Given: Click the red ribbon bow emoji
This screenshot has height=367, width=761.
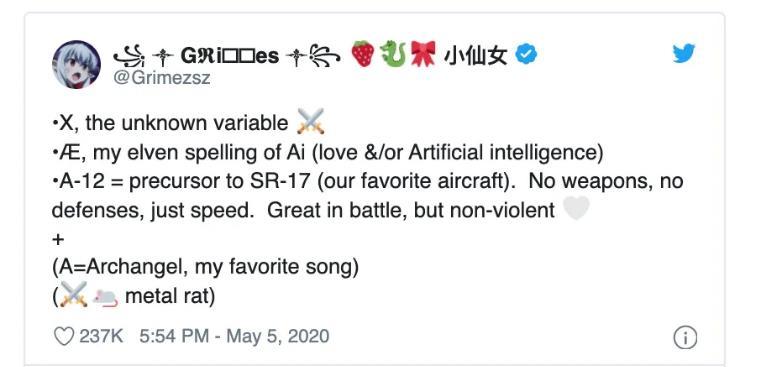Looking at the screenshot, I should point(423,53).
